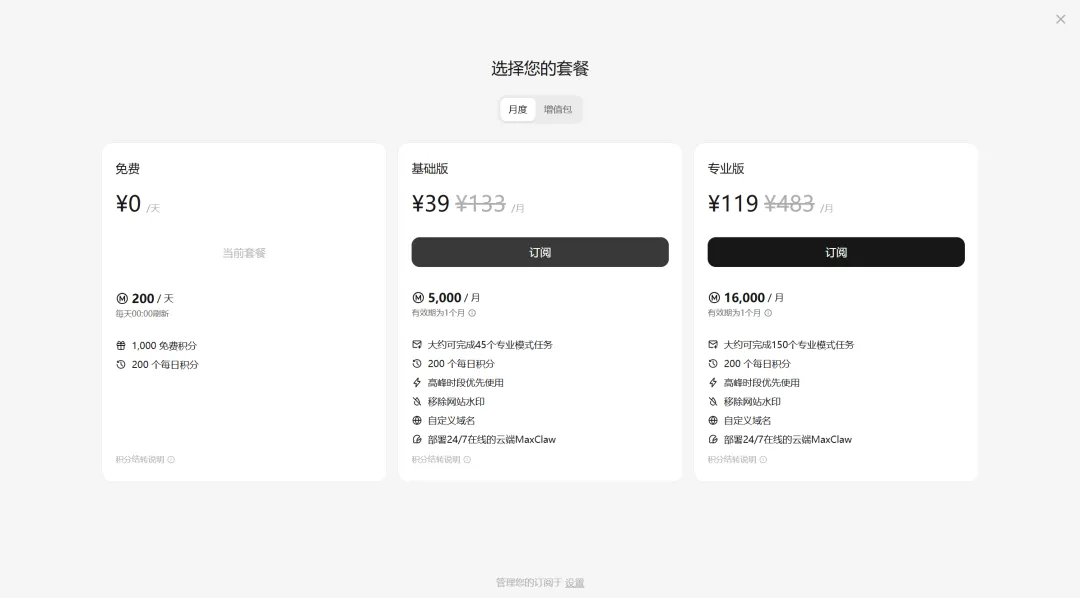This screenshot has height=598, width=1080.
Task: Click the globe icon in the 基础版 card
Action: pyautogui.click(x=417, y=420)
